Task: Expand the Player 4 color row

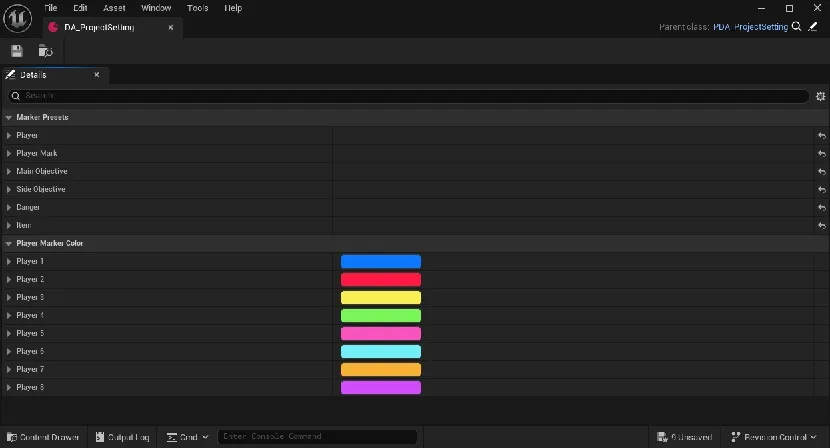Action: pos(8,316)
